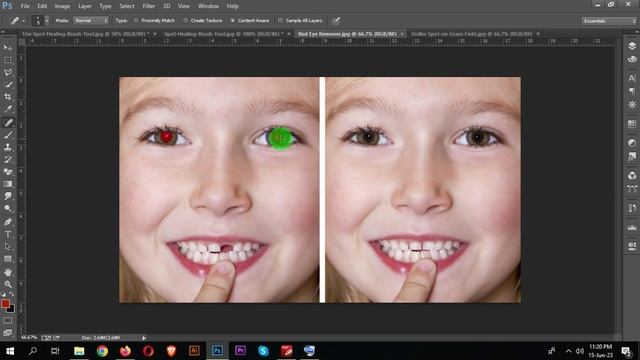Reset default foreground and background colors
The height and width of the screenshot is (360, 640).
tap(4, 294)
